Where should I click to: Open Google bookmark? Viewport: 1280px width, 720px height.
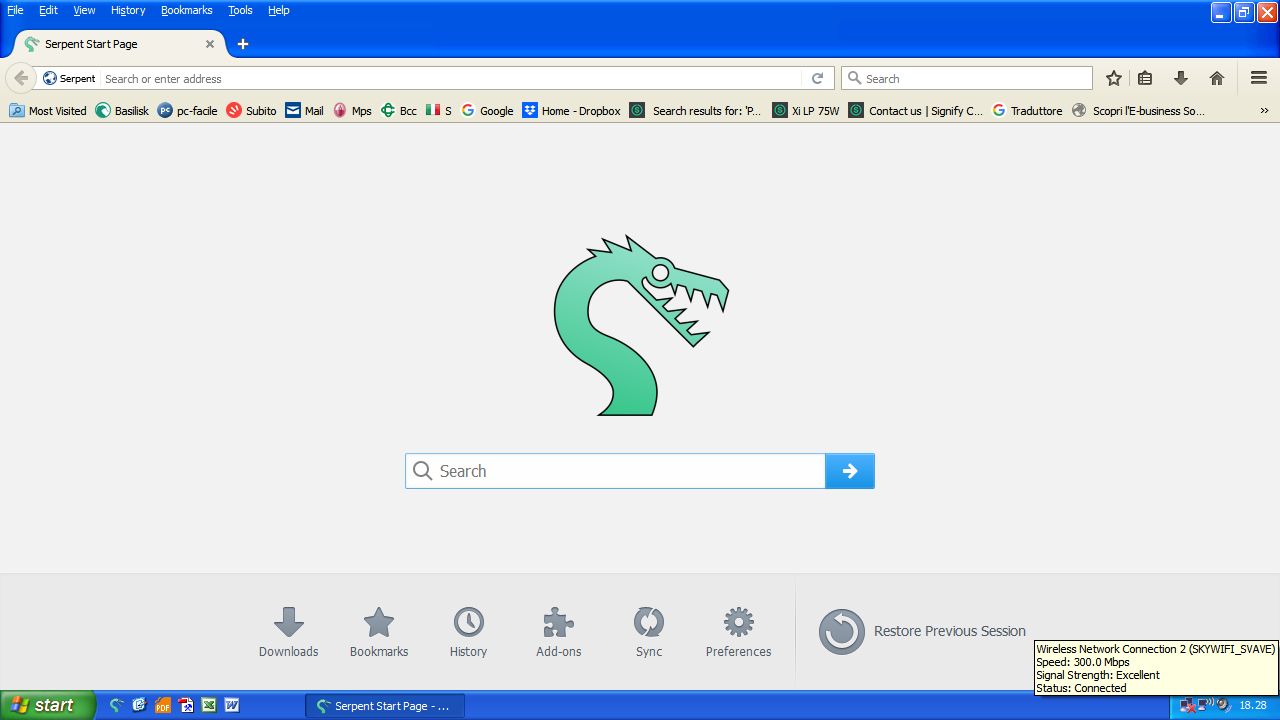click(x=487, y=111)
